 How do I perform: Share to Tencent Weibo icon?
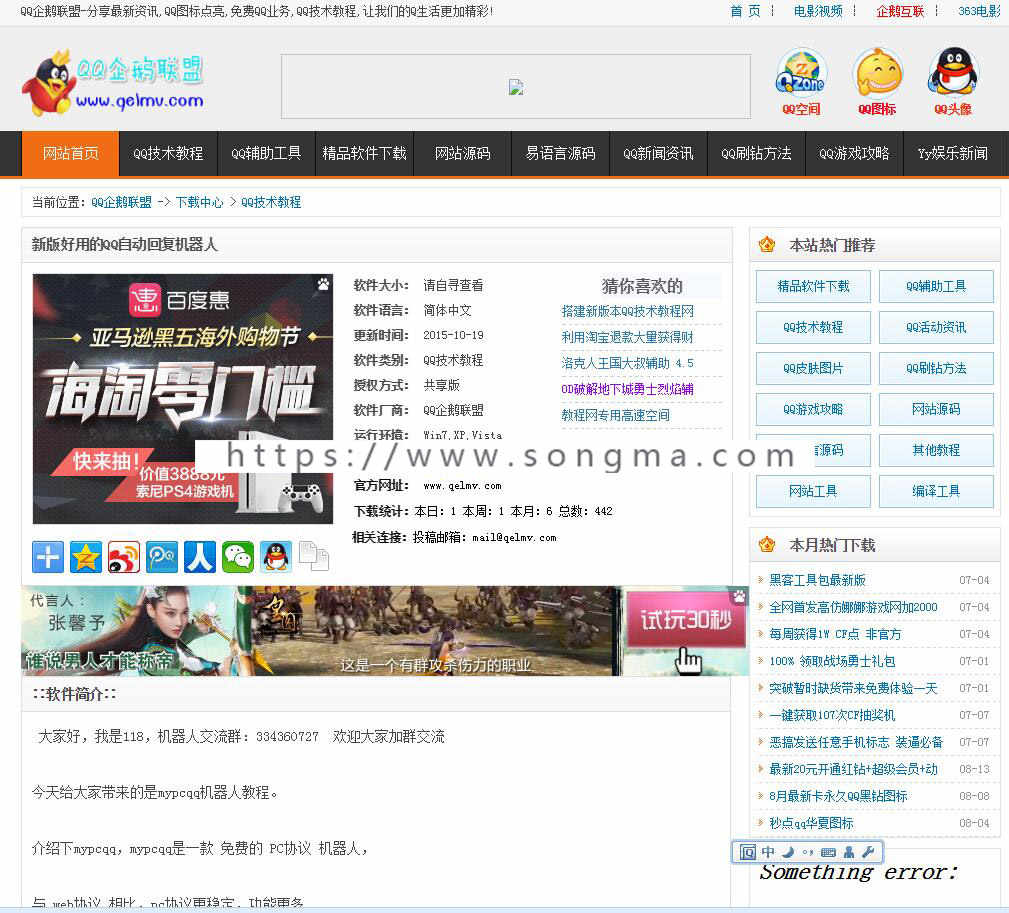pyautogui.click(x=162, y=557)
